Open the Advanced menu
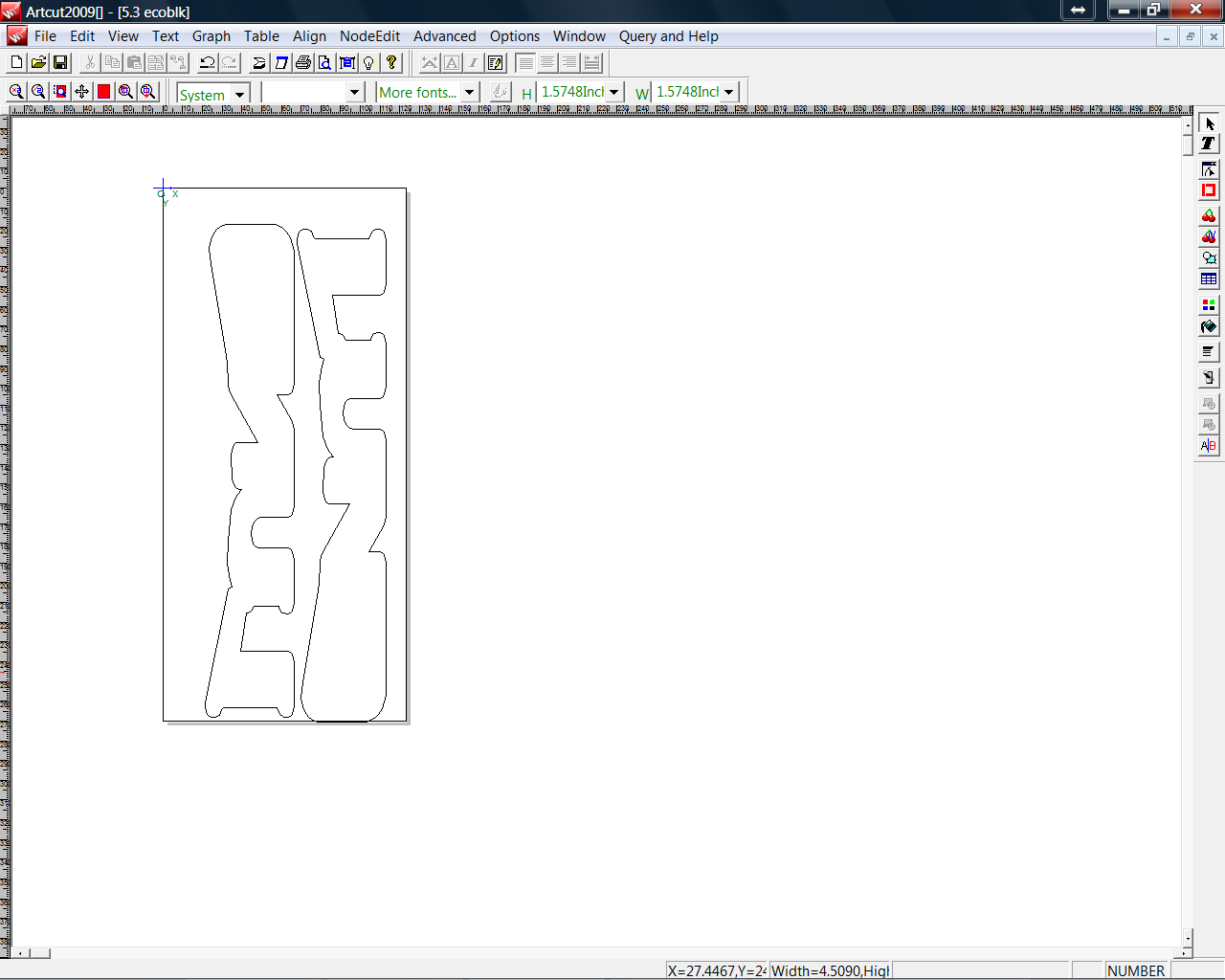 (445, 36)
